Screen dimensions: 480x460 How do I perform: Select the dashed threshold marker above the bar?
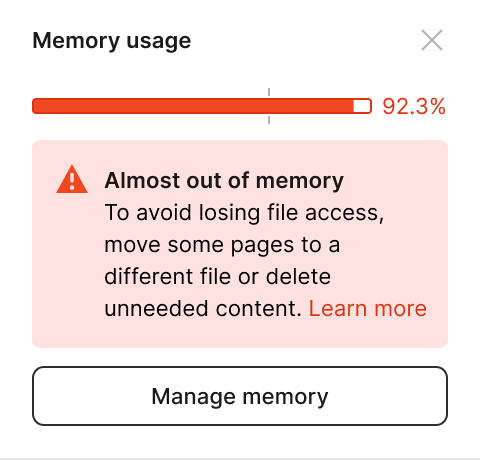[269, 93]
